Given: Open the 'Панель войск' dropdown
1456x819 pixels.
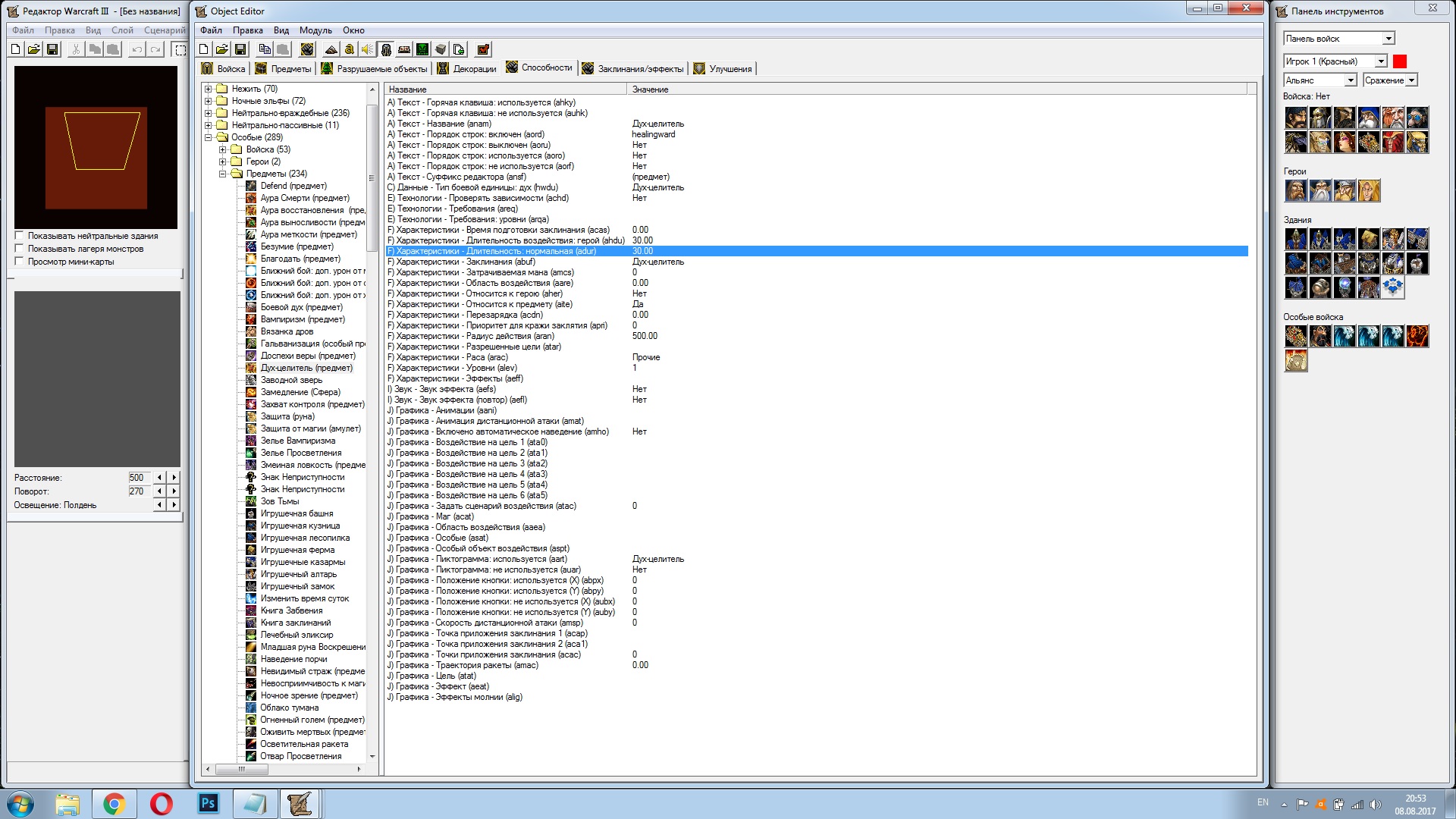Looking at the screenshot, I should click(1388, 39).
